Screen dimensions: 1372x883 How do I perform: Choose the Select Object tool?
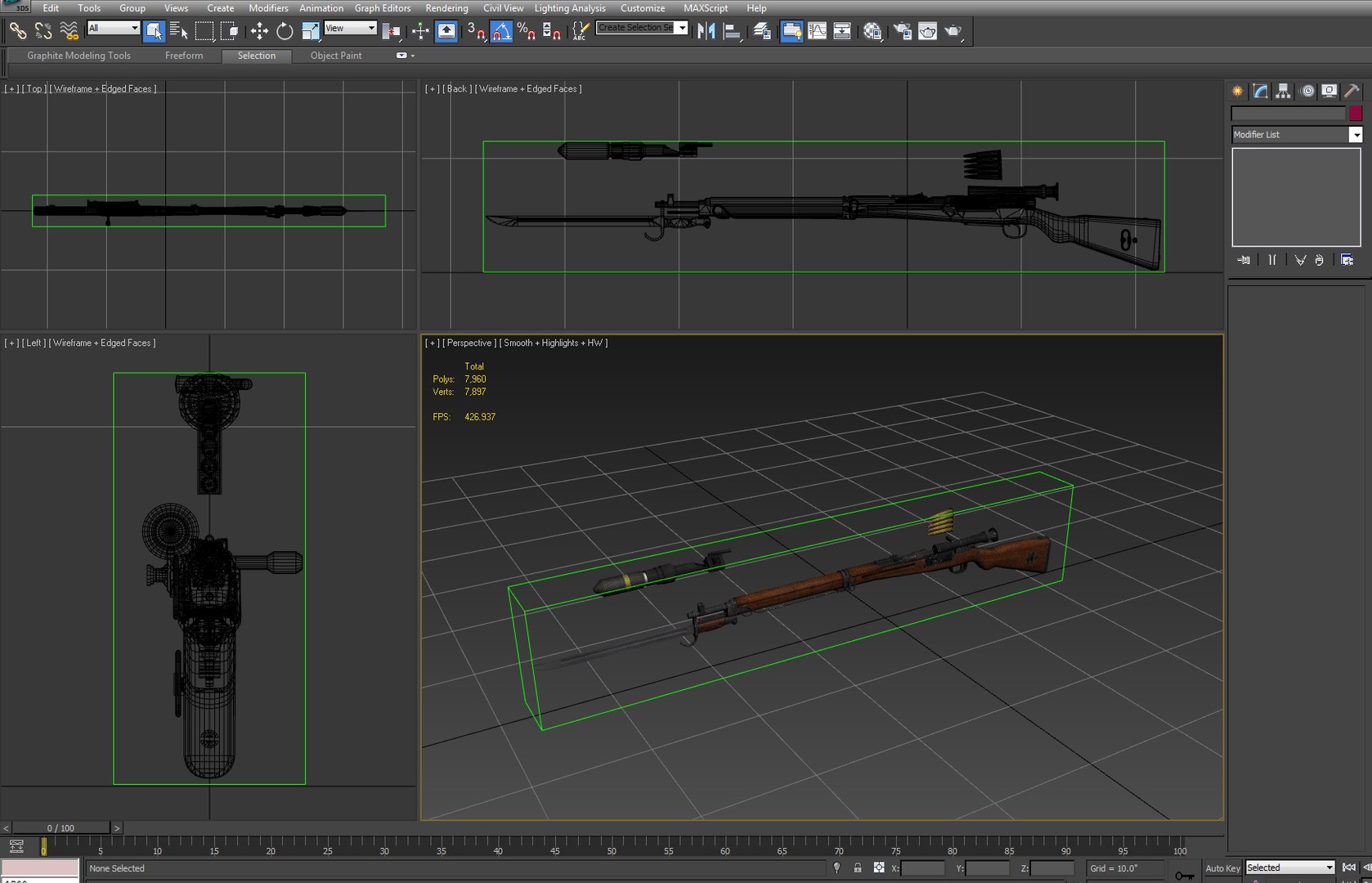click(154, 31)
